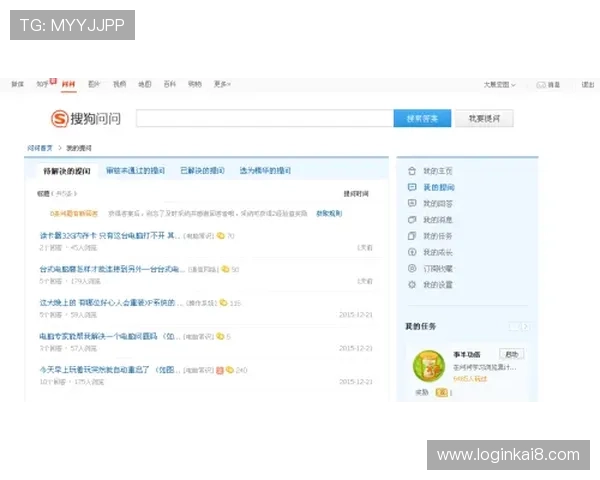Click the coin icon beside reward 5
Viewport: 600px width, 480px height.
click(x=220, y=336)
